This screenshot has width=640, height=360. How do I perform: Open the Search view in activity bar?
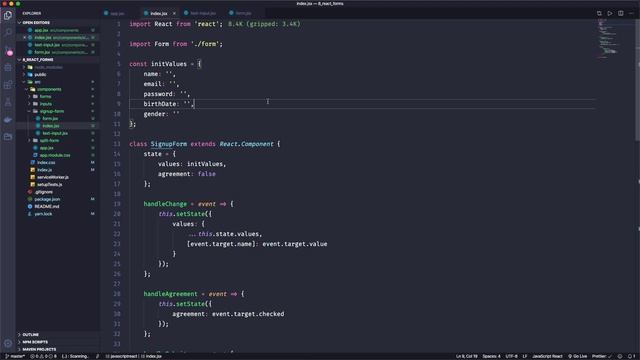click(x=8, y=32)
